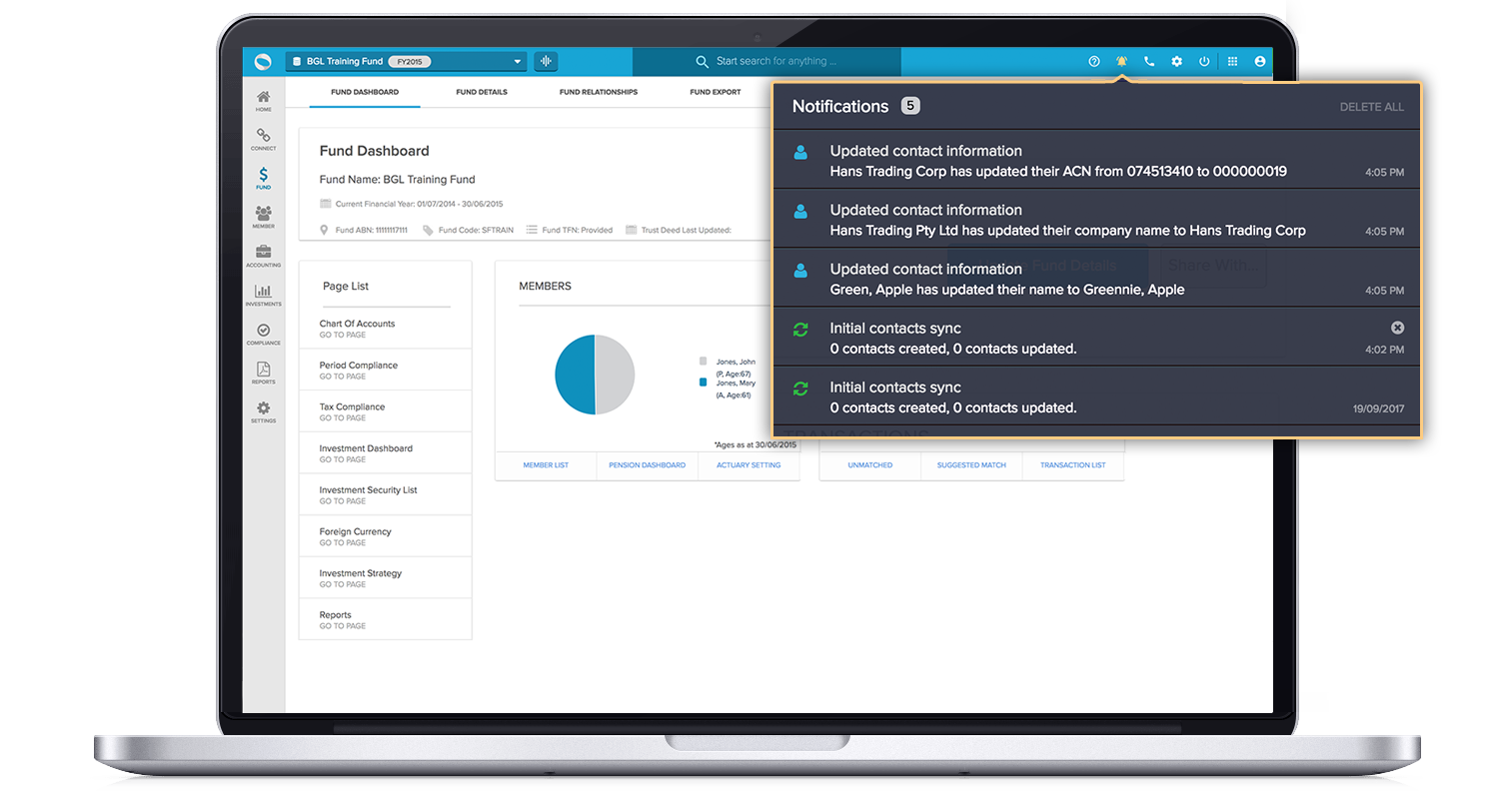The height and width of the screenshot is (791, 1512).
Task: Open the Connect section in sidebar
Action: 263,138
